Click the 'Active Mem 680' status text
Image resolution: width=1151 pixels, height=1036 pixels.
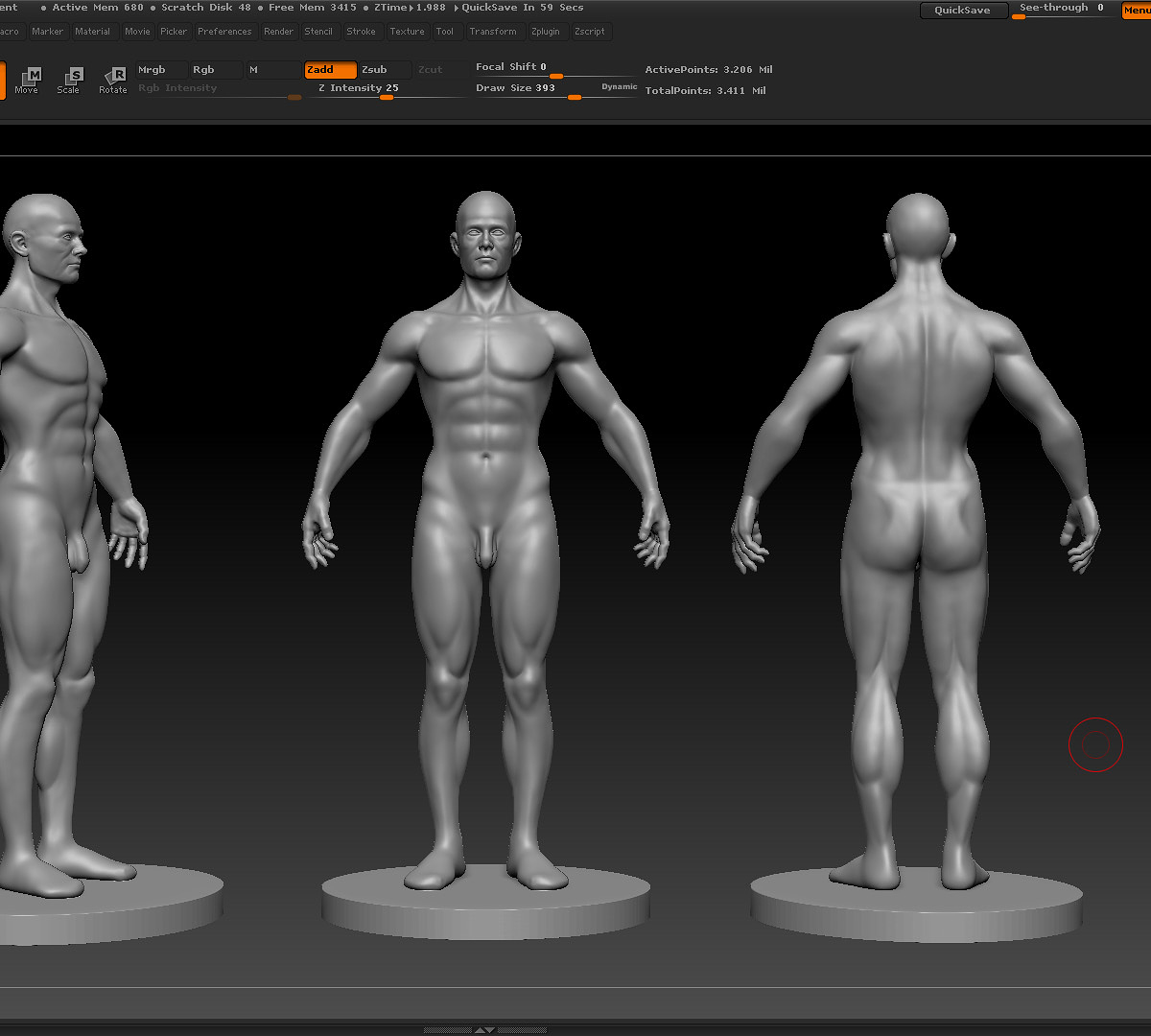click(98, 8)
